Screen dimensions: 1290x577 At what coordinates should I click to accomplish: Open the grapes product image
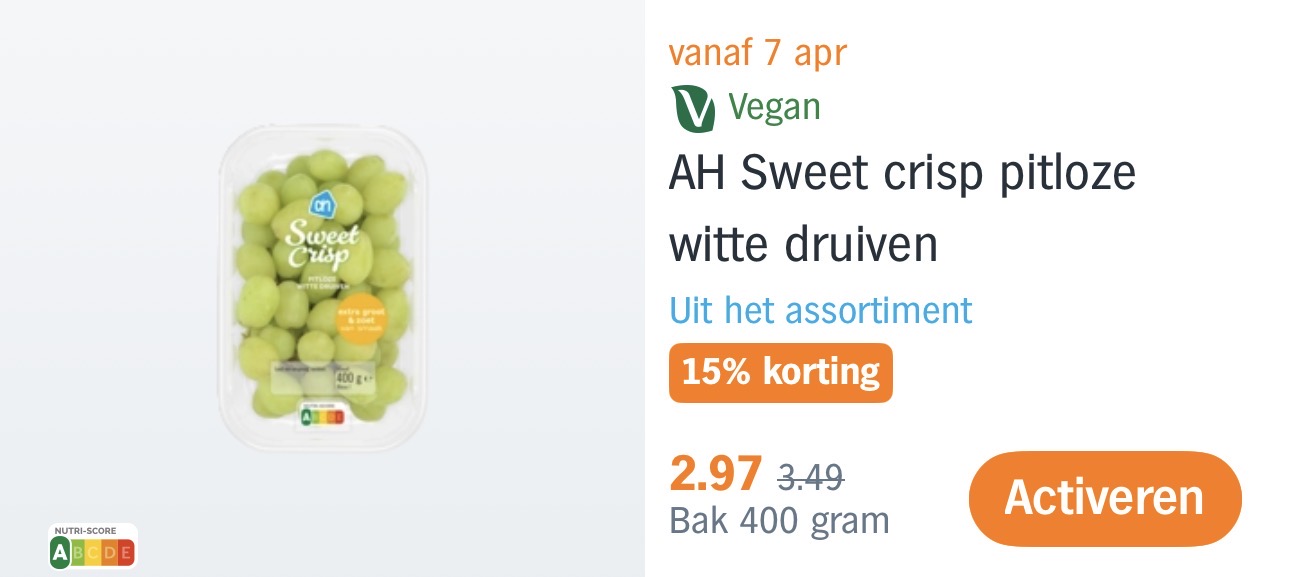pos(324,290)
